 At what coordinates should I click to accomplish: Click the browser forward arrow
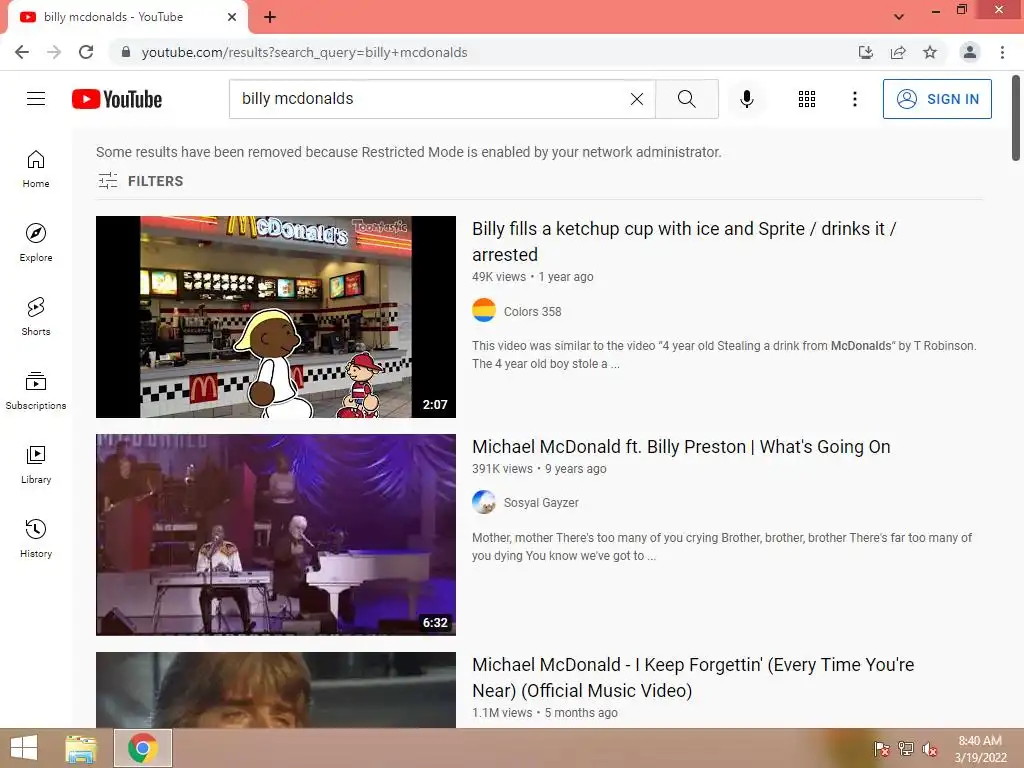coord(54,52)
